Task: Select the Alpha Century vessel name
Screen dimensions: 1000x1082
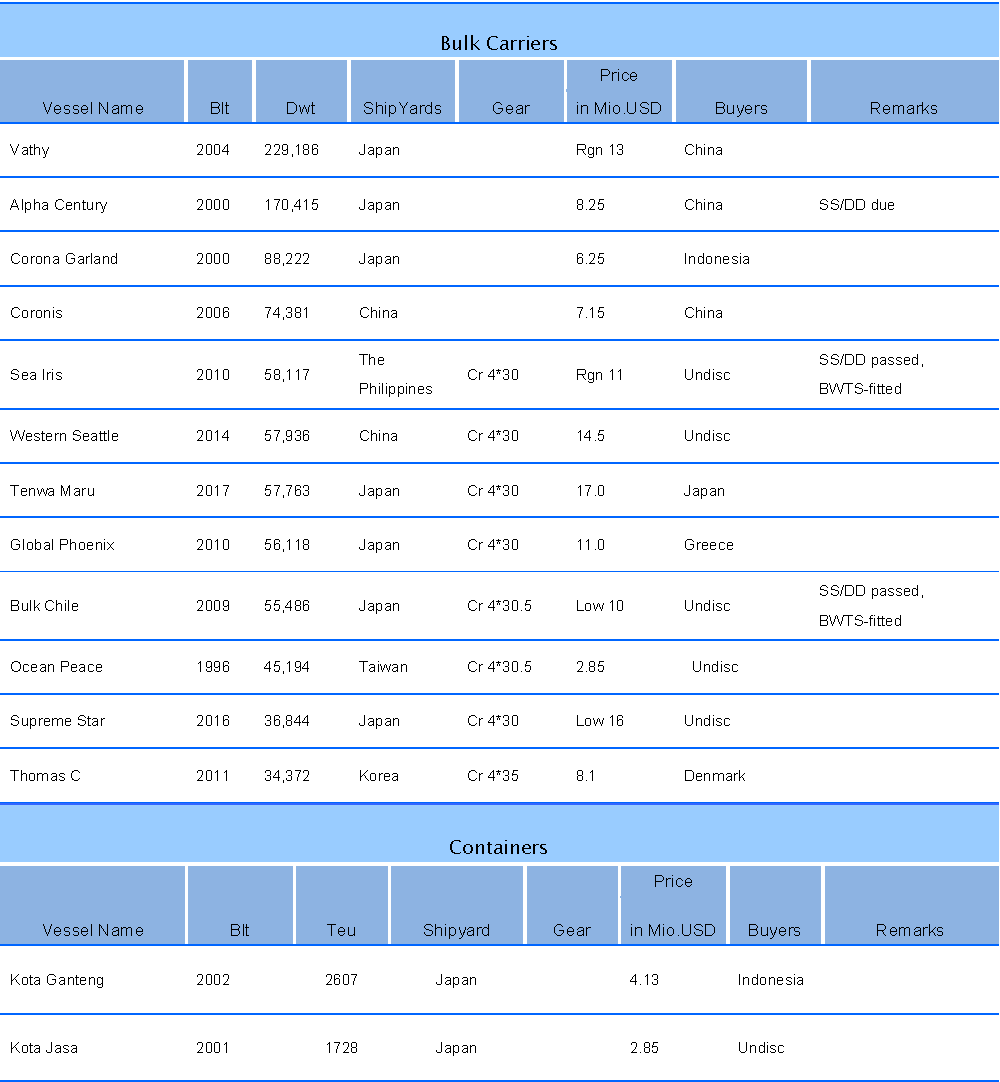Action: click(x=59, y=205)
